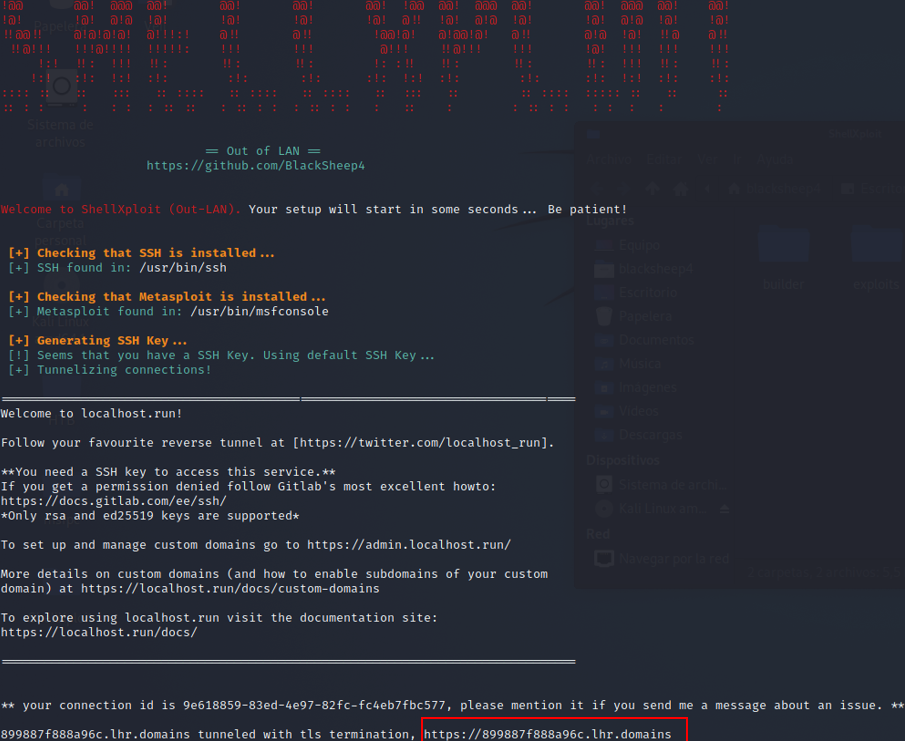This screenshot has width=905, height=741.
Task: Open Descargas from the Lugares sidebar
Action: 650,434
